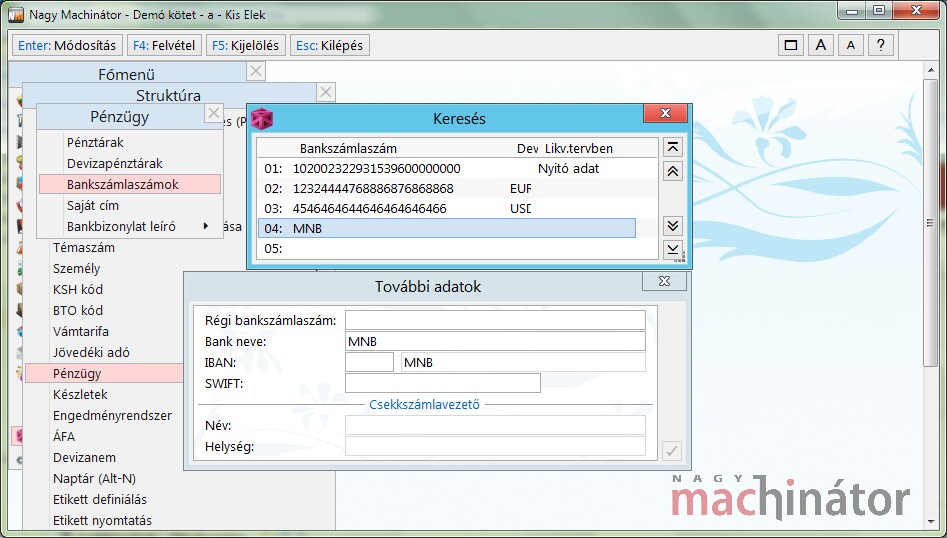Select row 04 MNB
Viewport: 947px width, 538px height.
[447, 228]
